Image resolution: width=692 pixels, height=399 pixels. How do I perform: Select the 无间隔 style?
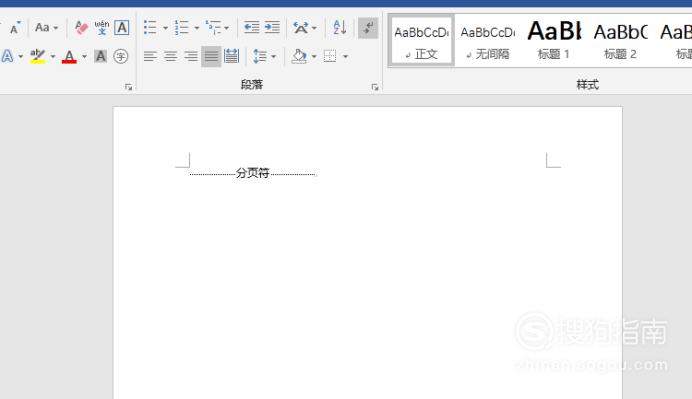tap(488, 41)
